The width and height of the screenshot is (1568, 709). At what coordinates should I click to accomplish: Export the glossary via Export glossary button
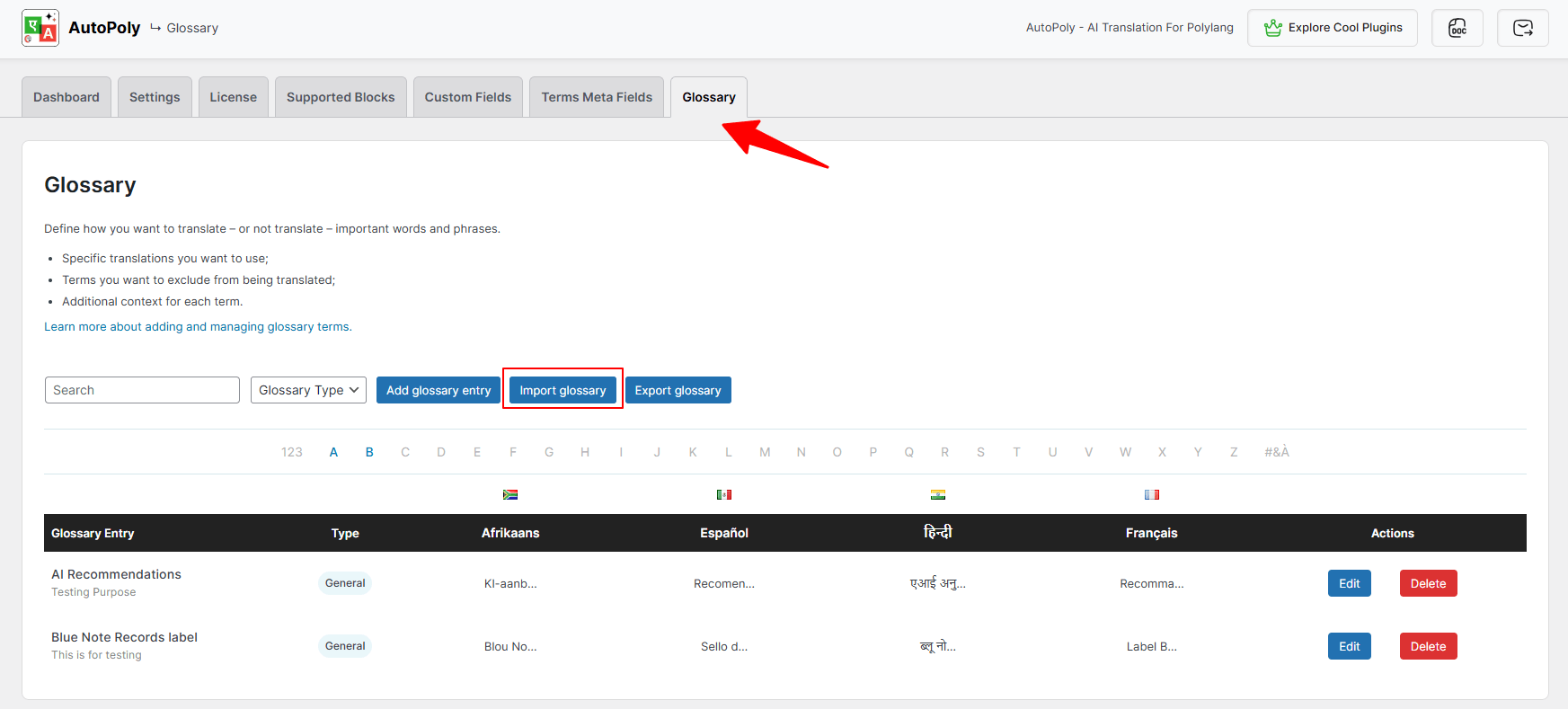pos(678,390)
